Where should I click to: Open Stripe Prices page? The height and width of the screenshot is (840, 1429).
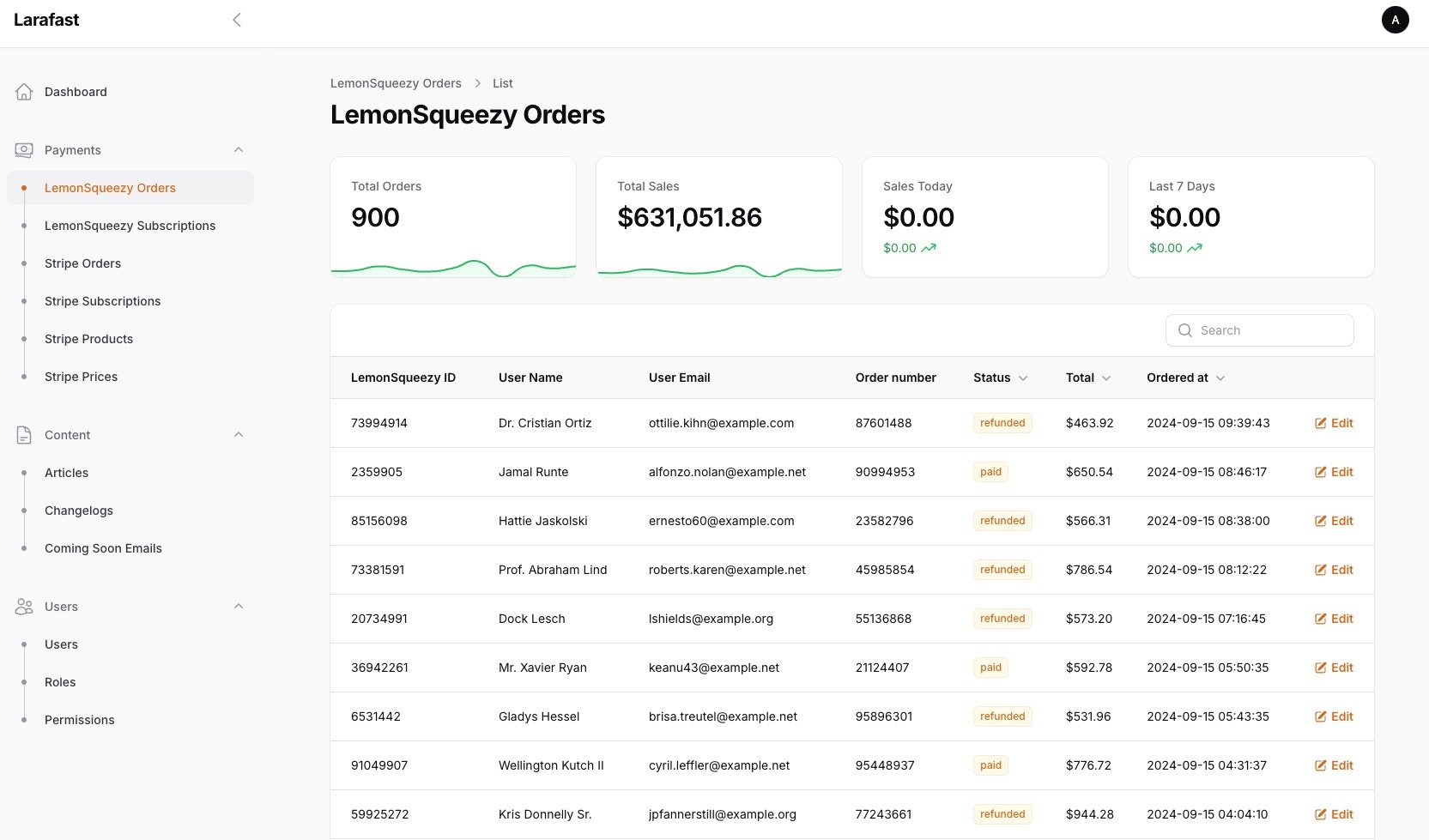(x=130, y=377)
